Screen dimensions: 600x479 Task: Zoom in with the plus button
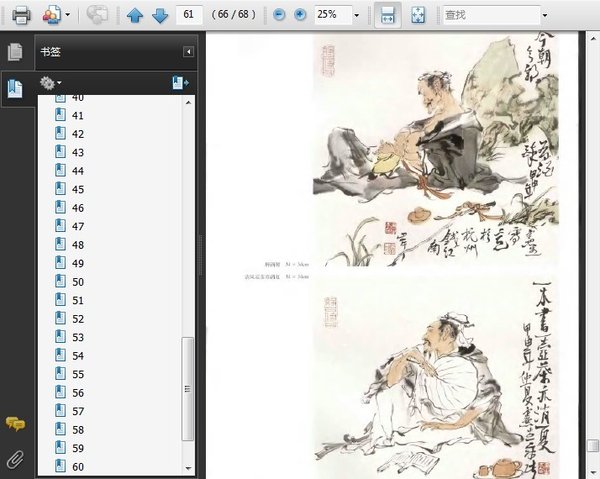300,15
